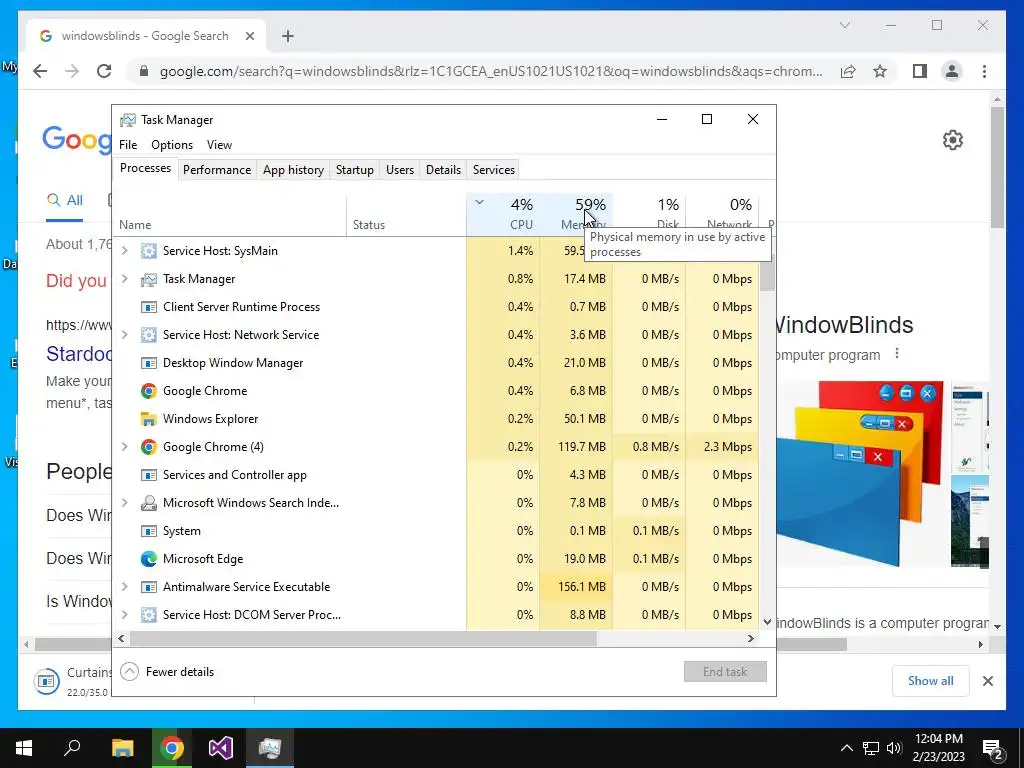Click the Chrome address bar URL
This screenshot has width=1024, height=768.
click(x=491, y=71)
